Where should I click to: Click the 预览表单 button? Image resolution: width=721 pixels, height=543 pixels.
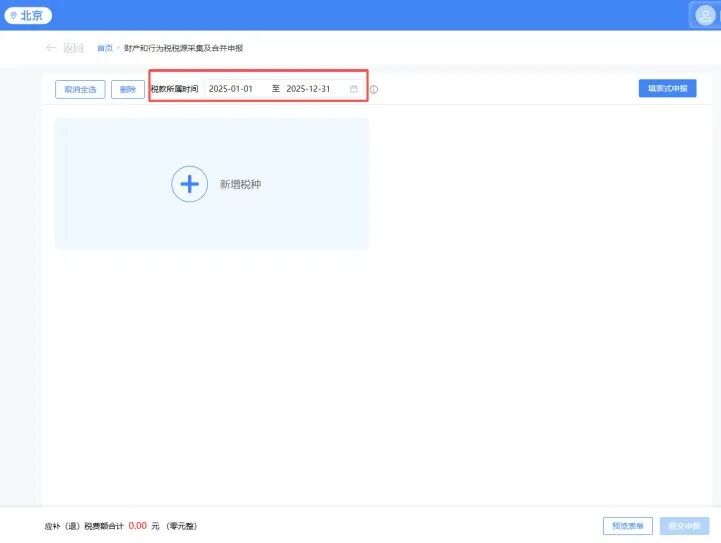pyautogui.click(x=628, y=525)
